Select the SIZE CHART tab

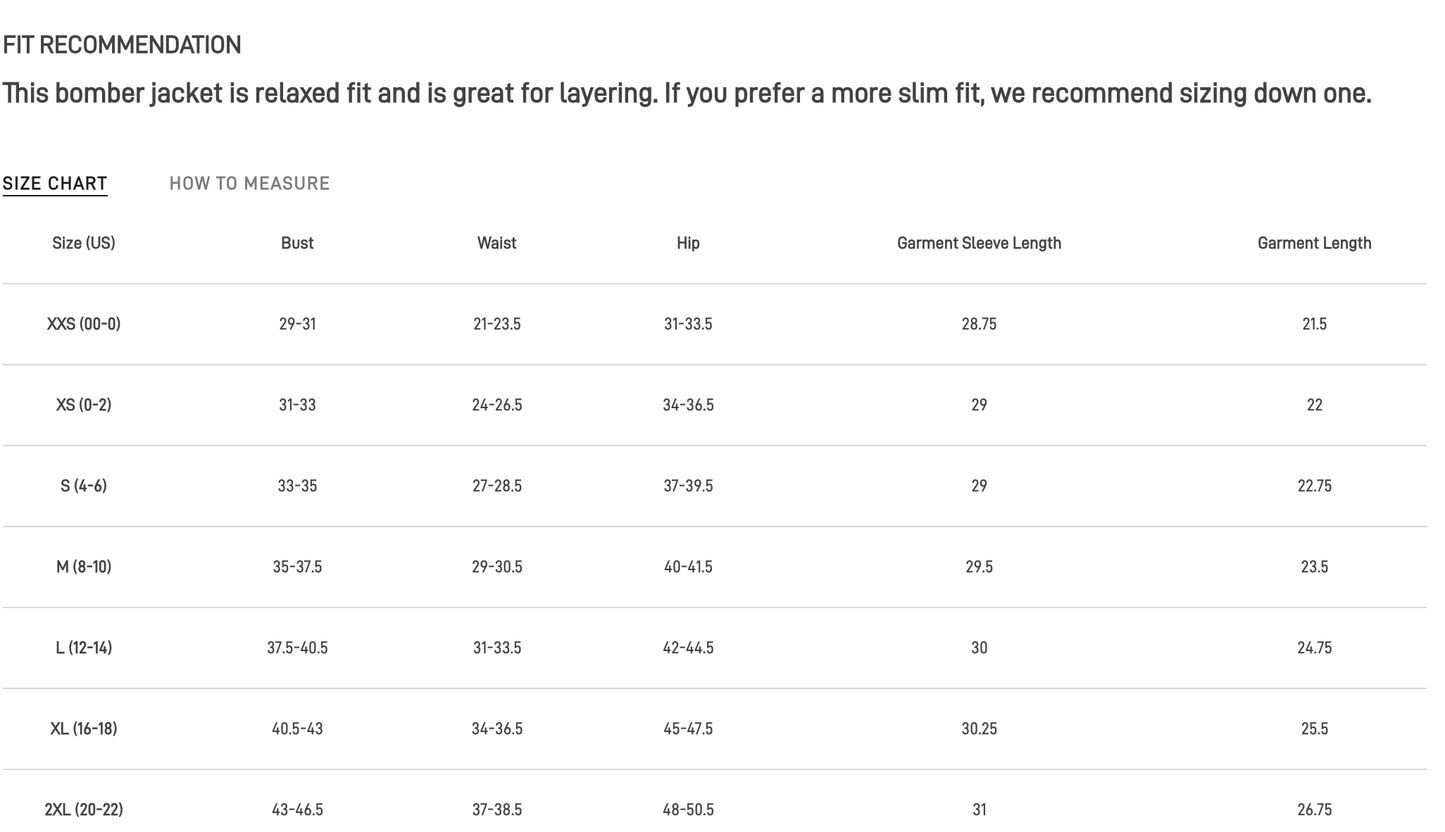tap(55, 183)
